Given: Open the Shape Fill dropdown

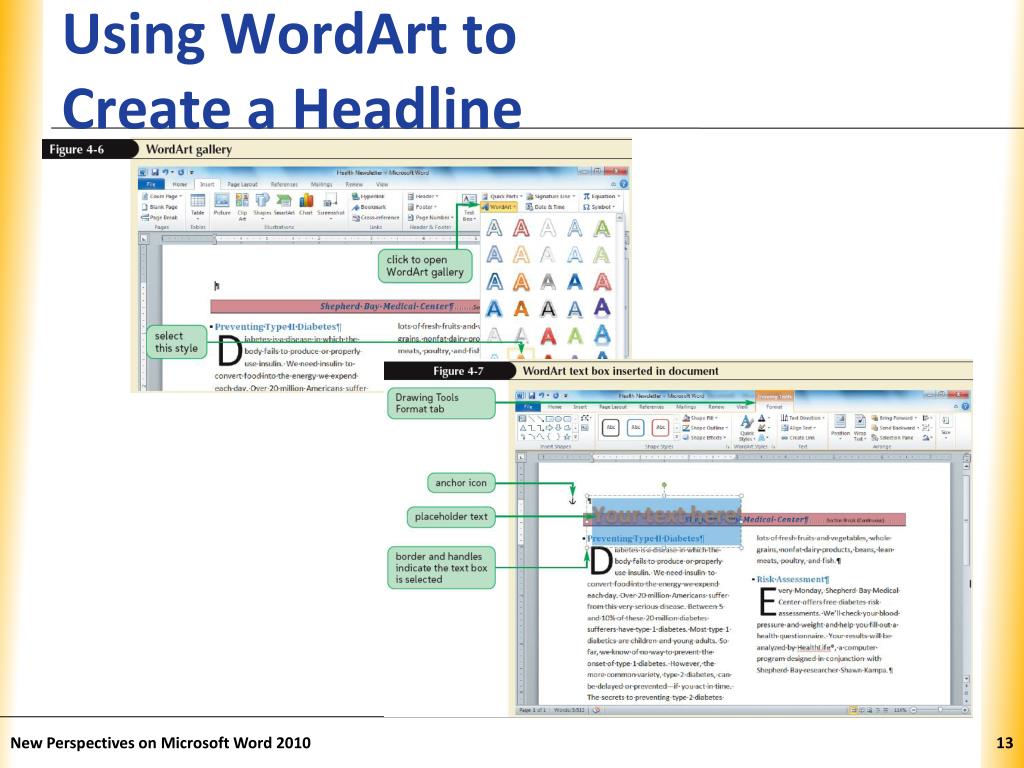Looking at the screenshot, I should (699, 418).
